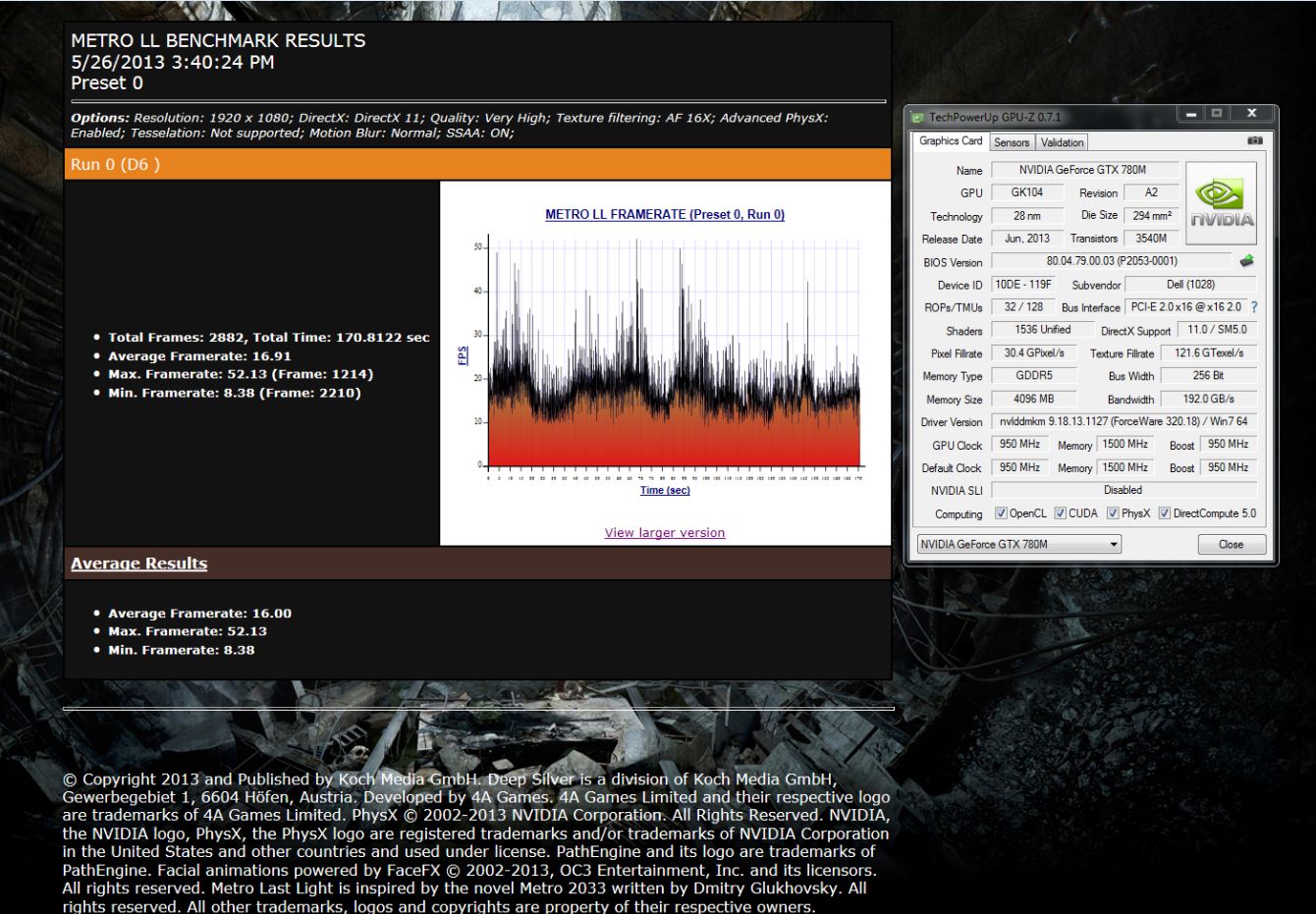Click the Driver Version field with ForceWare 320.18
The width and height of the screenshot is (1316, 914).
click(x=1124, y=421)
